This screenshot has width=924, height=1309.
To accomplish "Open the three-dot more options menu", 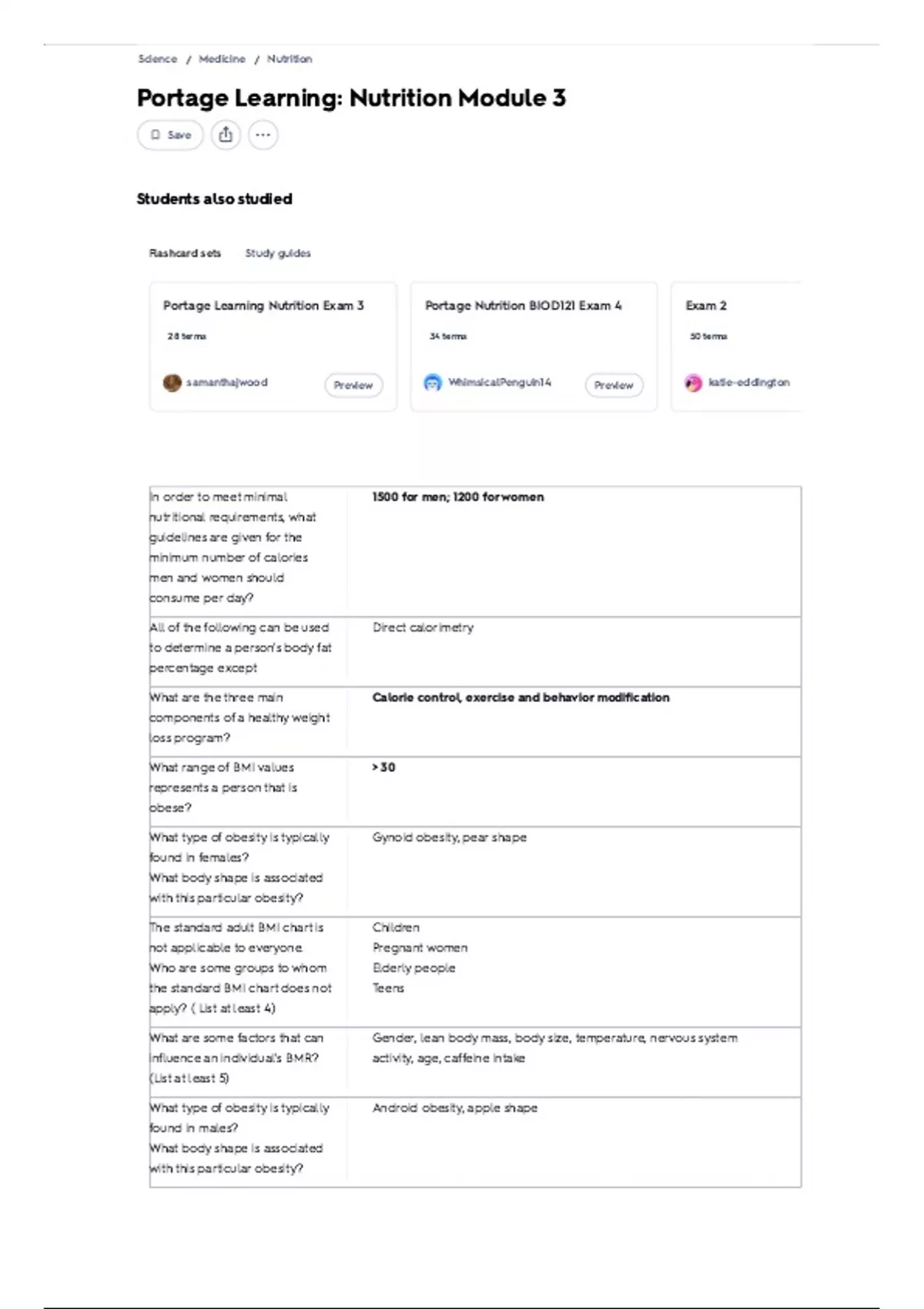I will (x=263, y=135).
